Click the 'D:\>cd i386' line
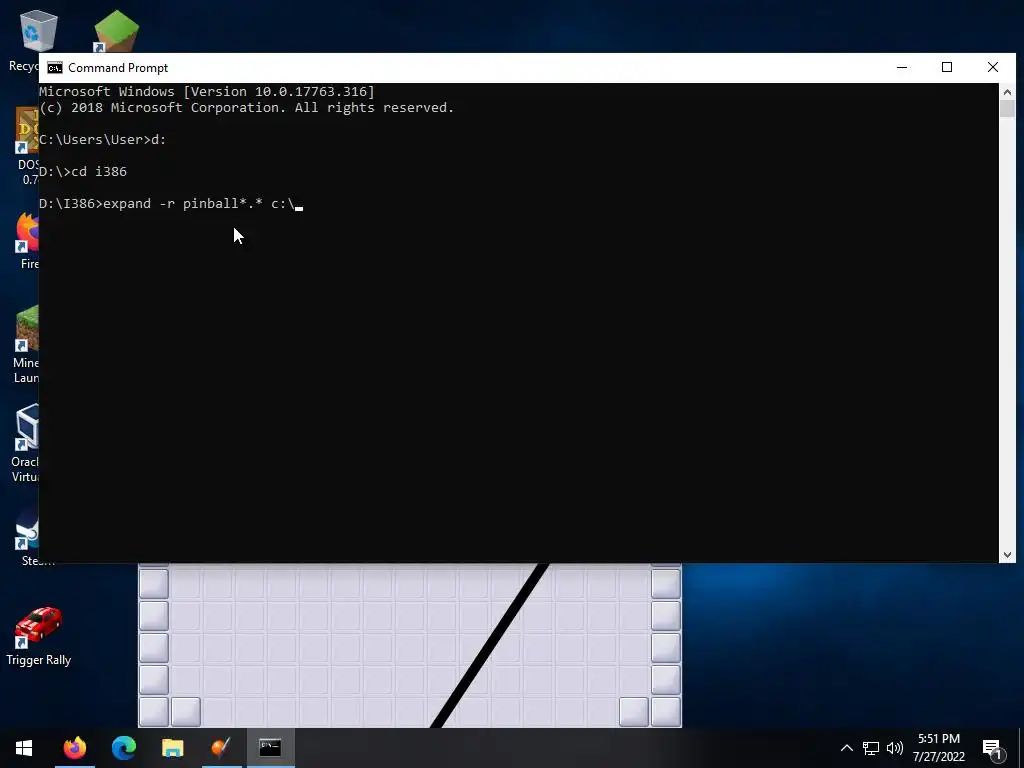Image resolution: width=1024 pixels, height=768 pixels. click(x=83, y=172)
